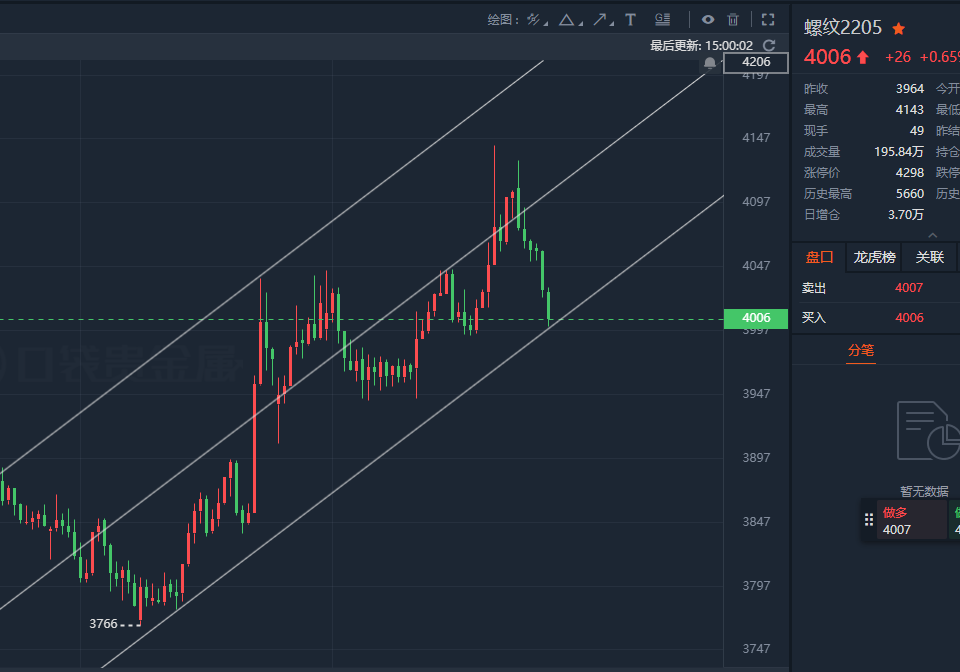Select the trend line drawing tool

533,20
